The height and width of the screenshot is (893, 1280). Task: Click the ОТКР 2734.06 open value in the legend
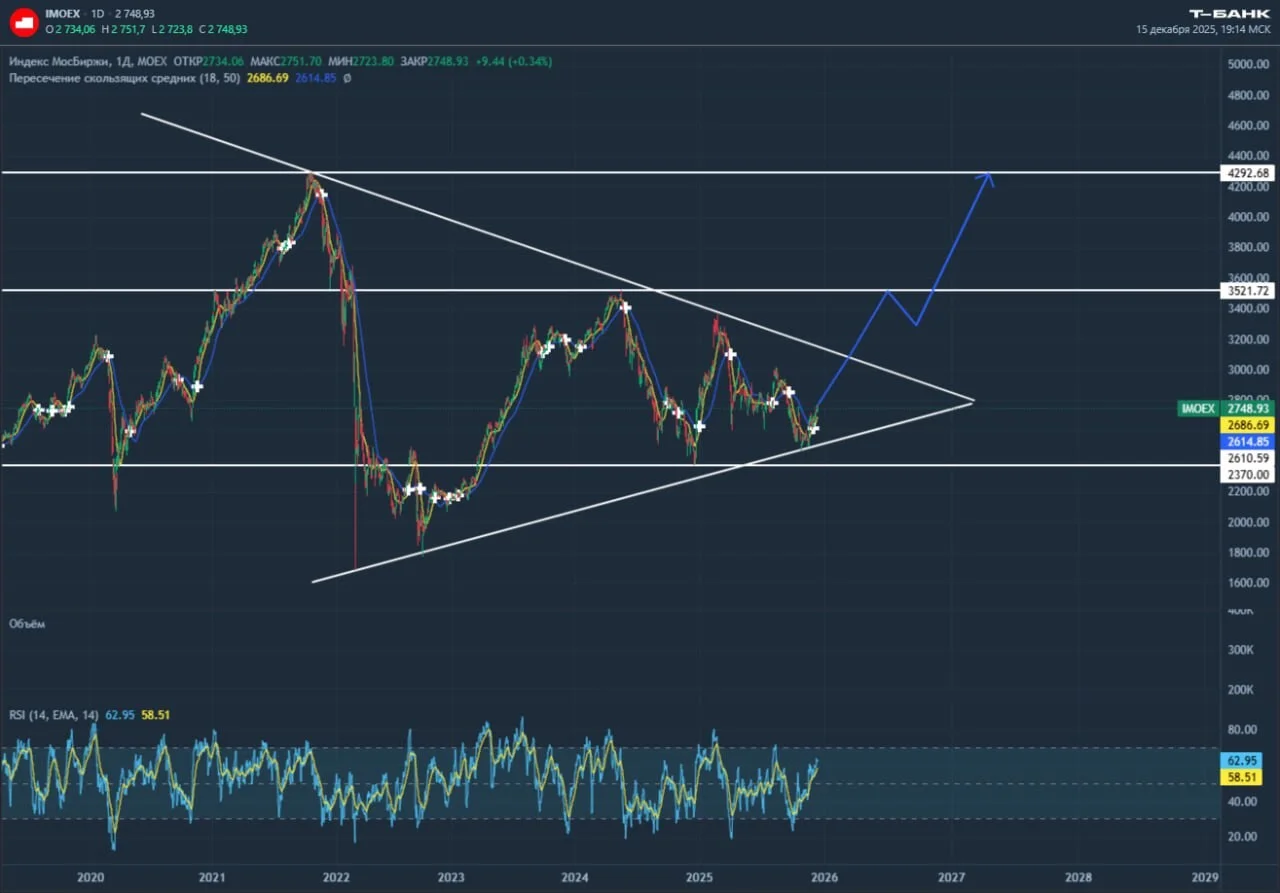click(x=209, y=62)
